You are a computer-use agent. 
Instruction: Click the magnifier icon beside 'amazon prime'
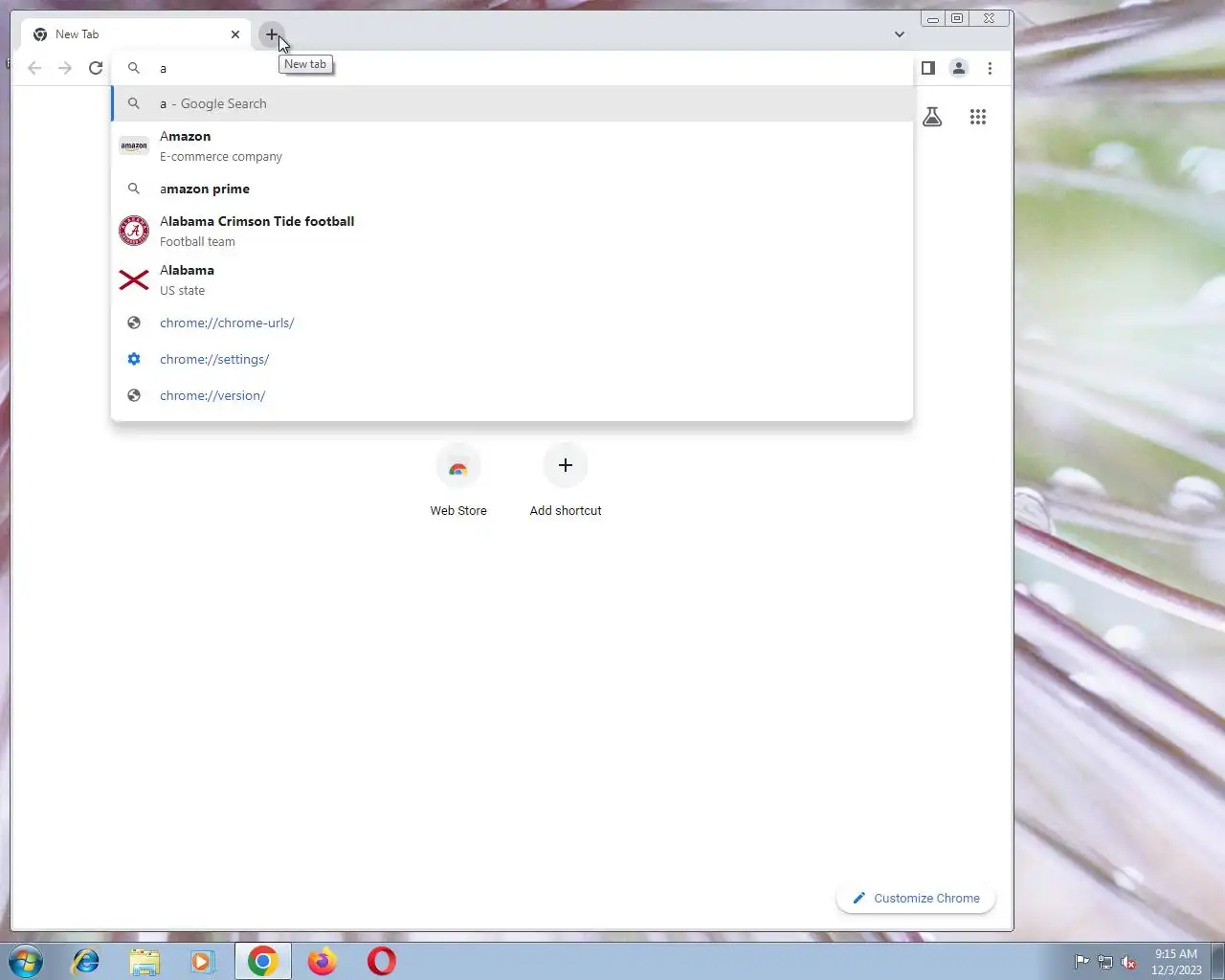coord(134,189)
